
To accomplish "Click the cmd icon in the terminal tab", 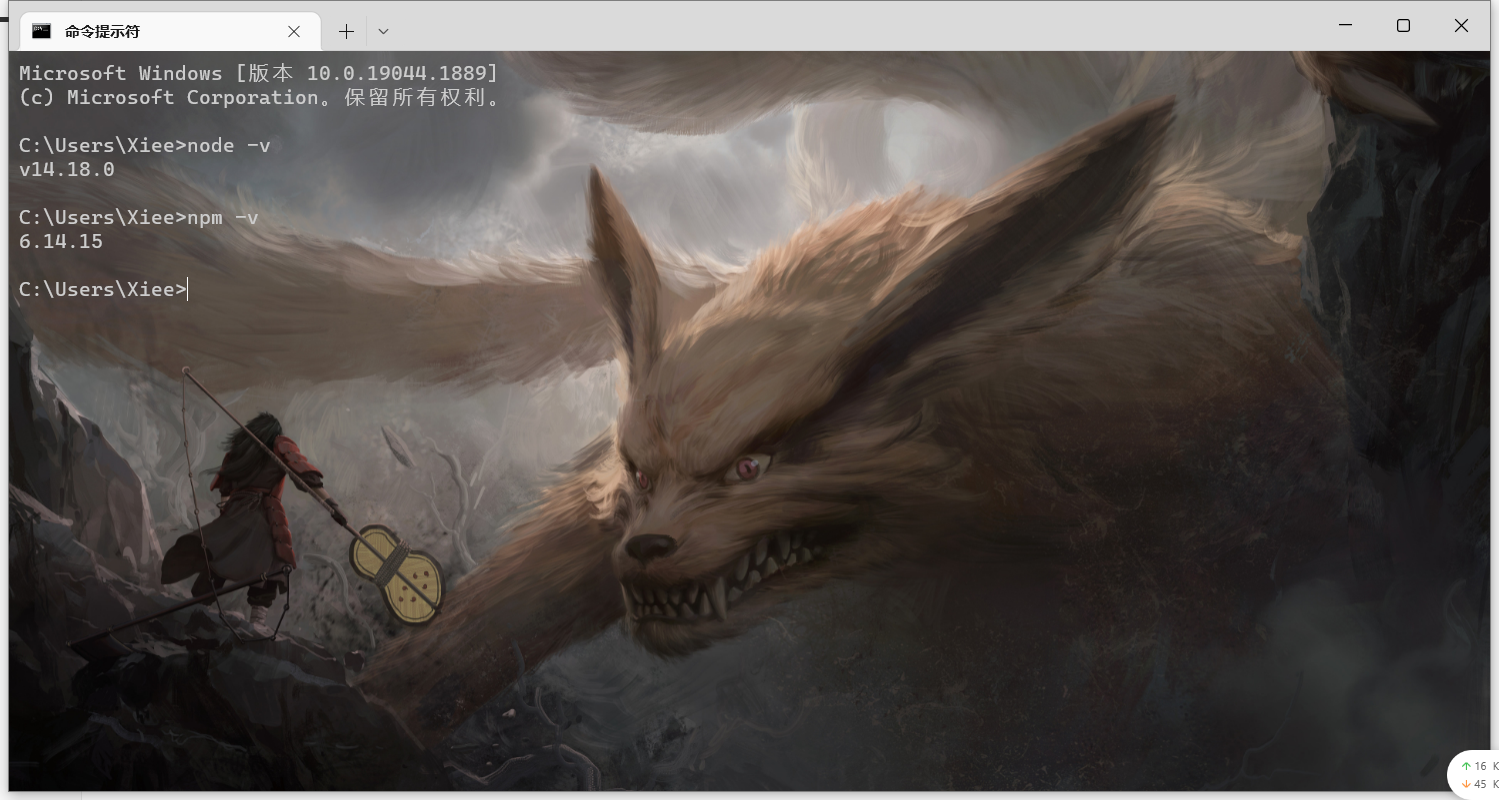I will [41, 31].
